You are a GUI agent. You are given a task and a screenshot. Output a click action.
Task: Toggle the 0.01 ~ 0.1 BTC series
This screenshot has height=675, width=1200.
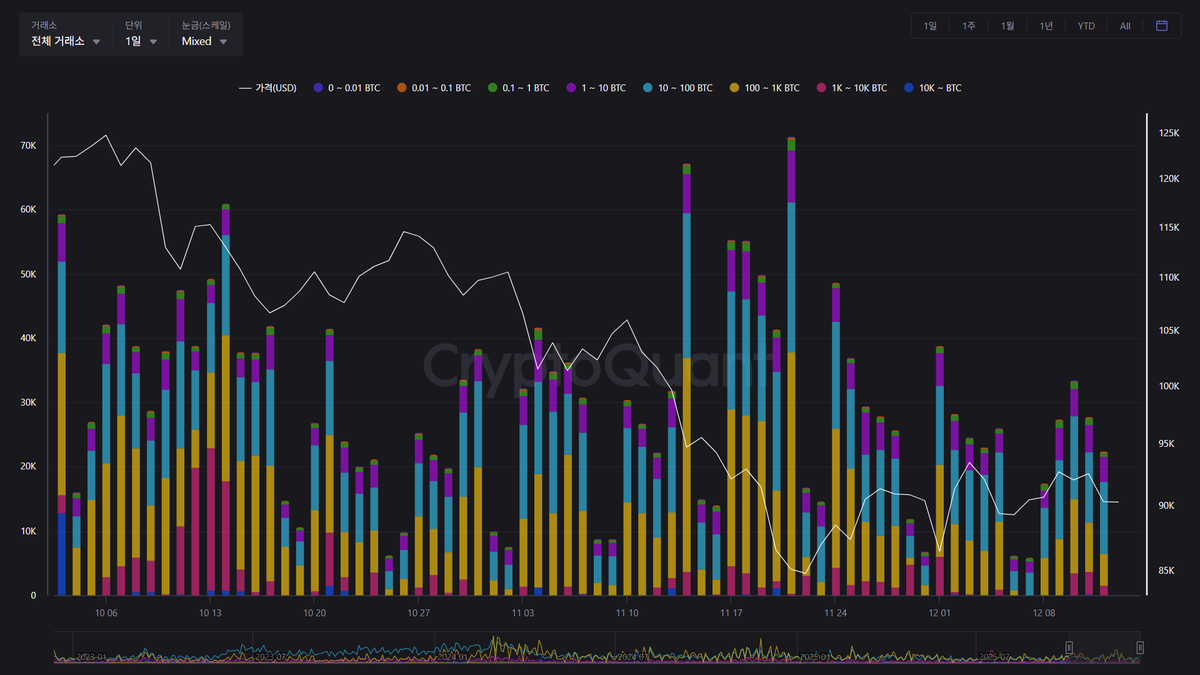pyautogui.click(x=433, y=88)
